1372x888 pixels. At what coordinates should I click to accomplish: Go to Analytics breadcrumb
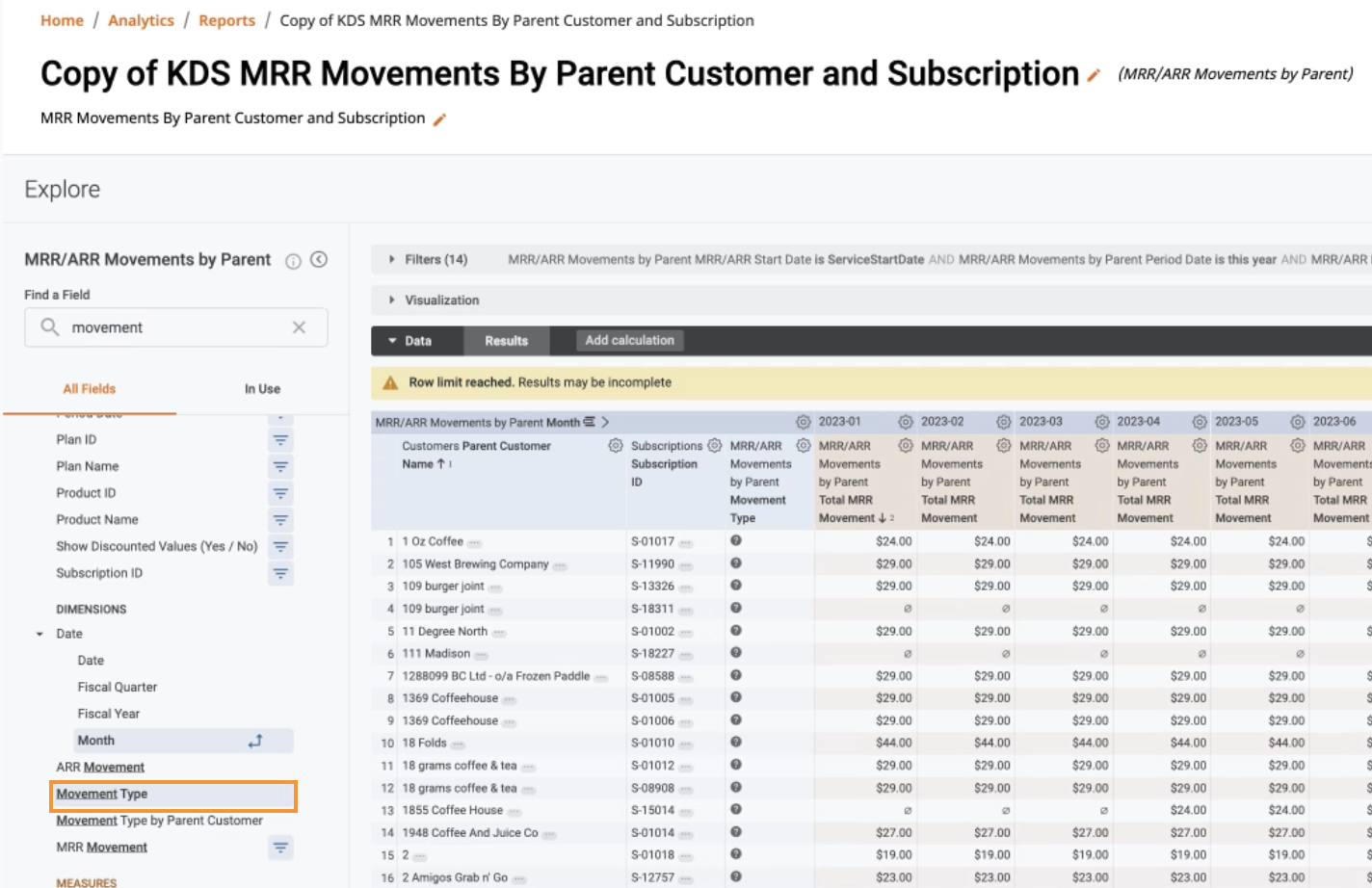click(x=141, y=20)
